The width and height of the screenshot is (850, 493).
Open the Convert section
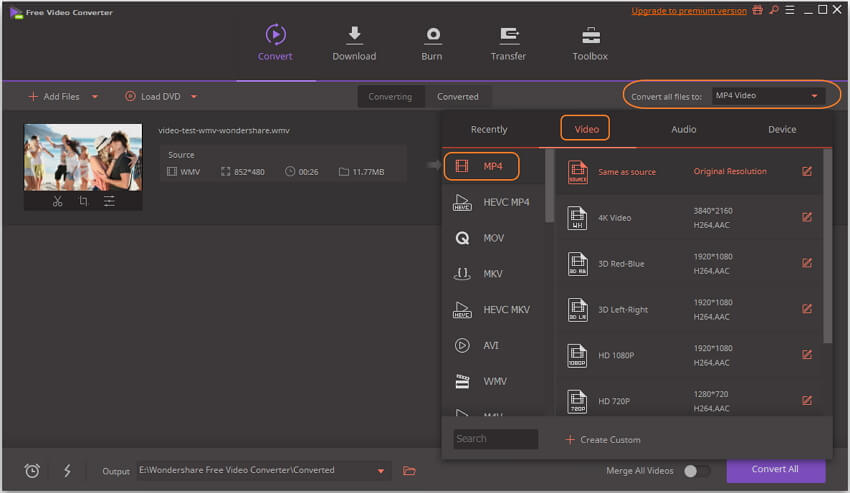coord(275,42)
